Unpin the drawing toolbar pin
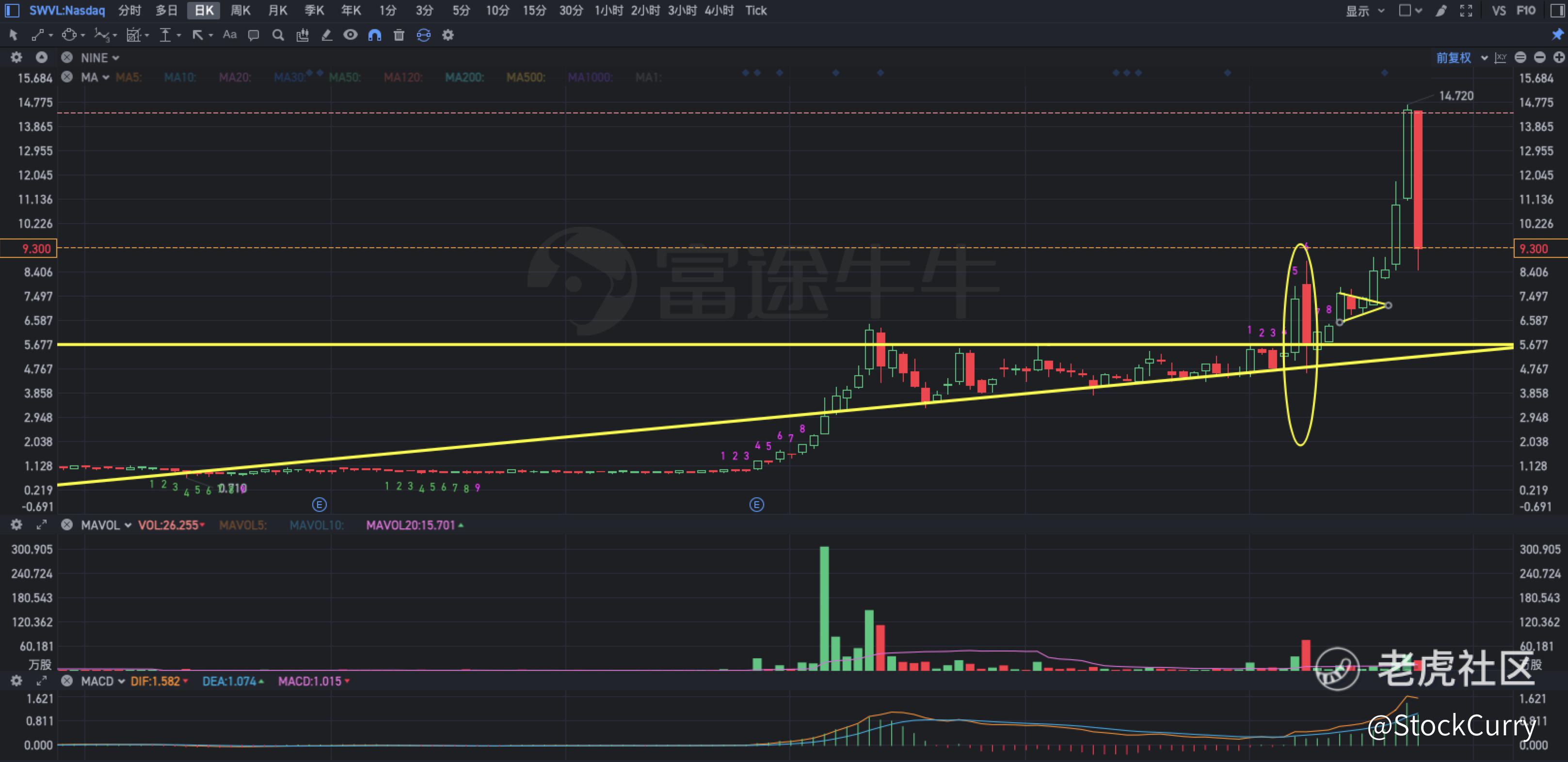This screenshot has width=1568, height=762. pyautogui.click(x=1558, y=35)
